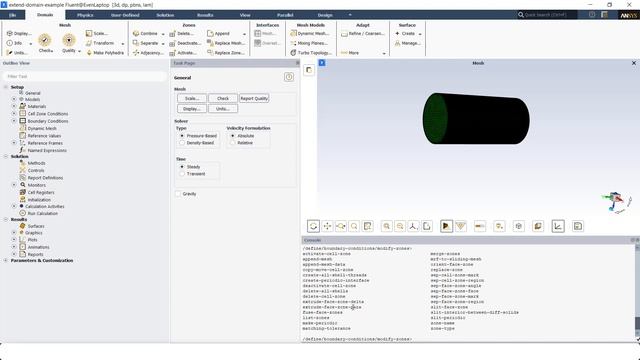Expand the Monitors tree node
Viewport: 640px width, 360px height.
(x=14, y=185)
